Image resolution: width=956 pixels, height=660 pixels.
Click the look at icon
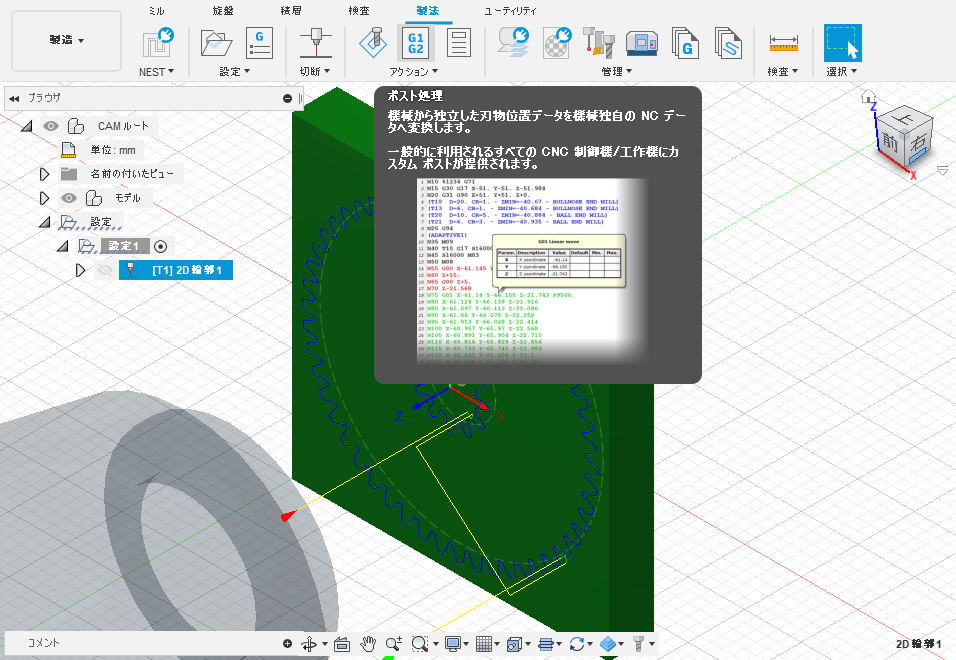click(x=342, y=644)
